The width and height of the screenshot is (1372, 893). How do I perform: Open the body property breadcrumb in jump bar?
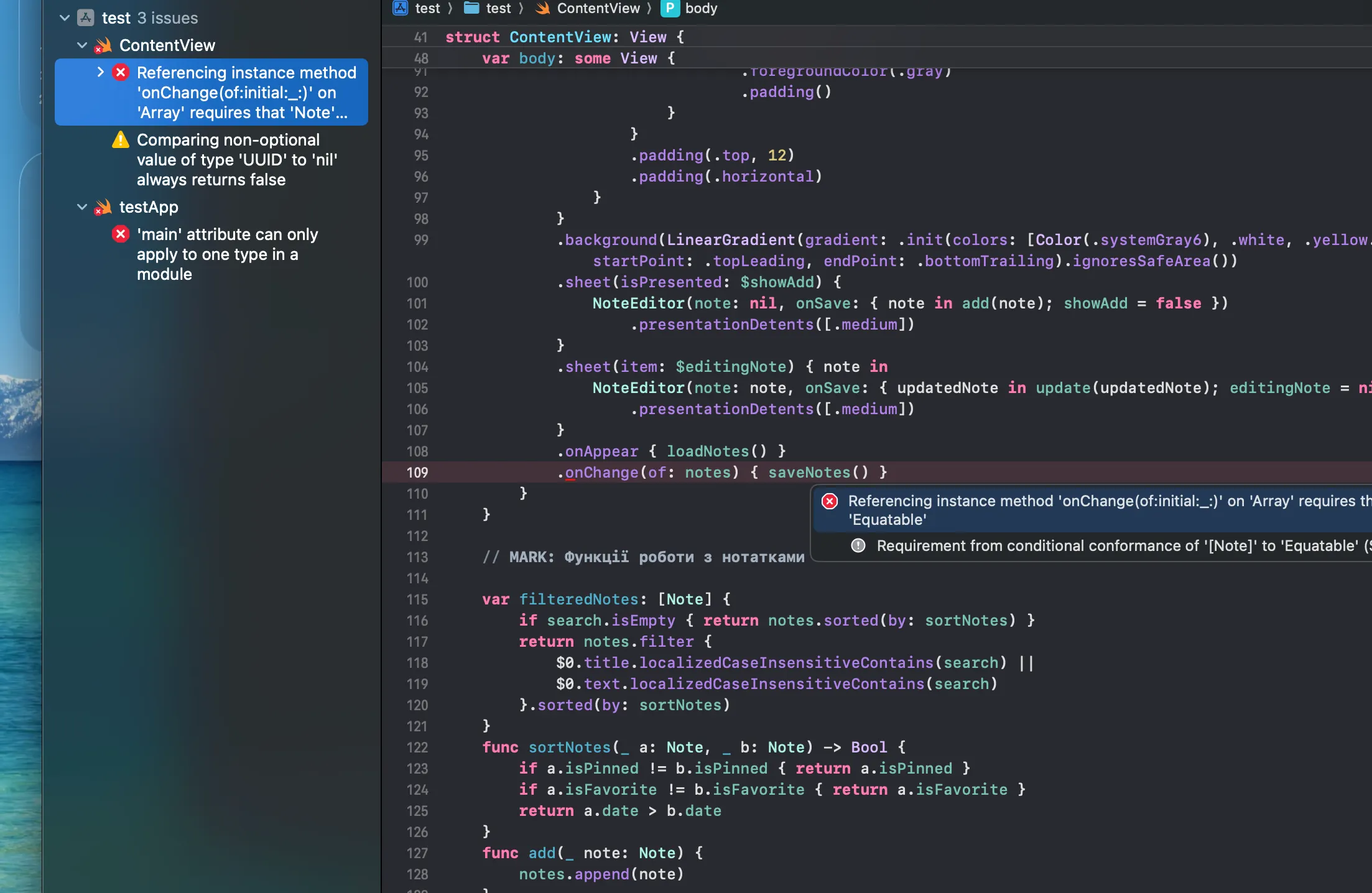[x=701, y=8]
